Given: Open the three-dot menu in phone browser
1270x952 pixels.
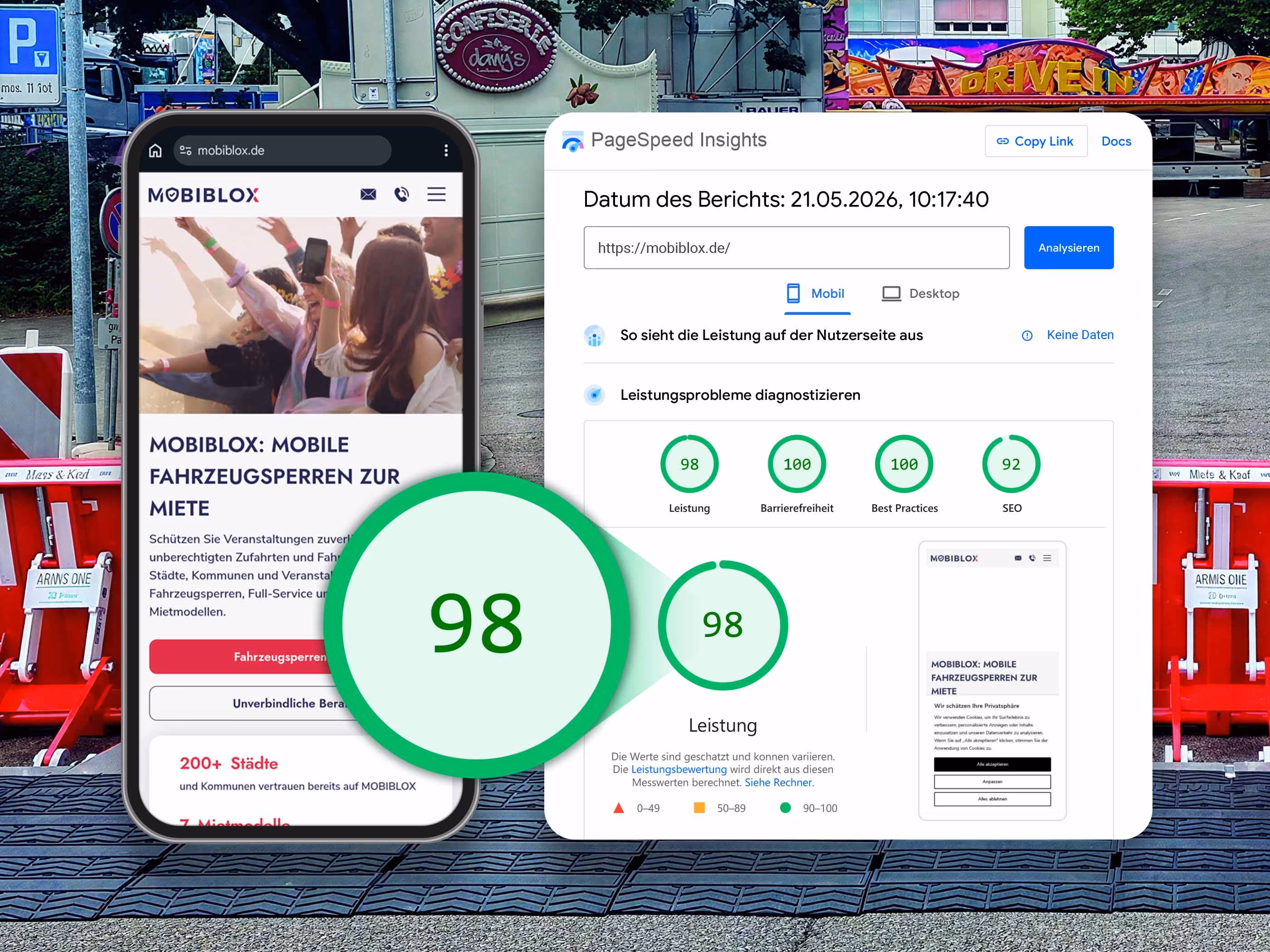Looking at the screenshot, I should pyautogui.click(x=446, y=151).
